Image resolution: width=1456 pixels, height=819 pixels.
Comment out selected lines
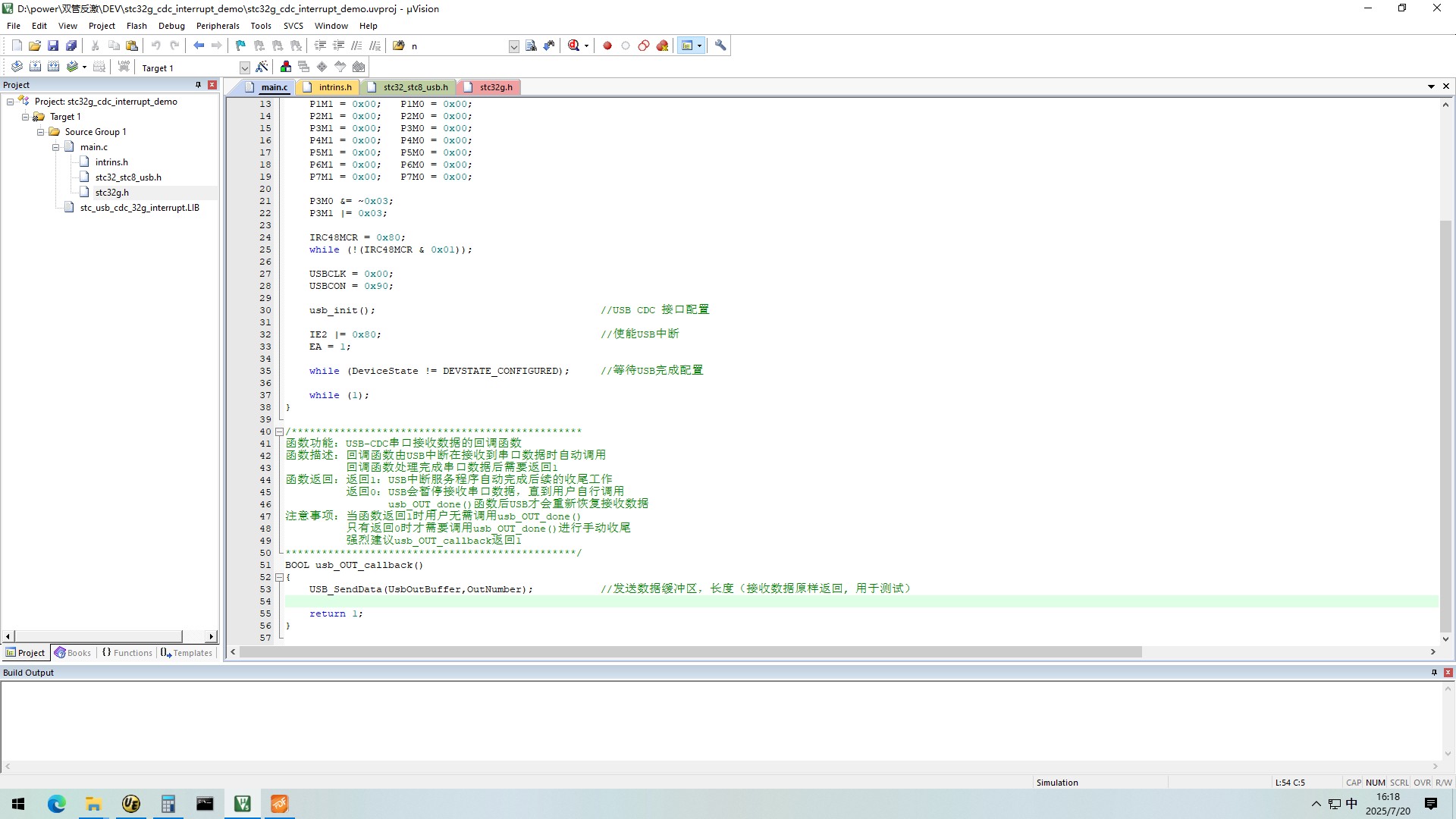tap(356, 45)
